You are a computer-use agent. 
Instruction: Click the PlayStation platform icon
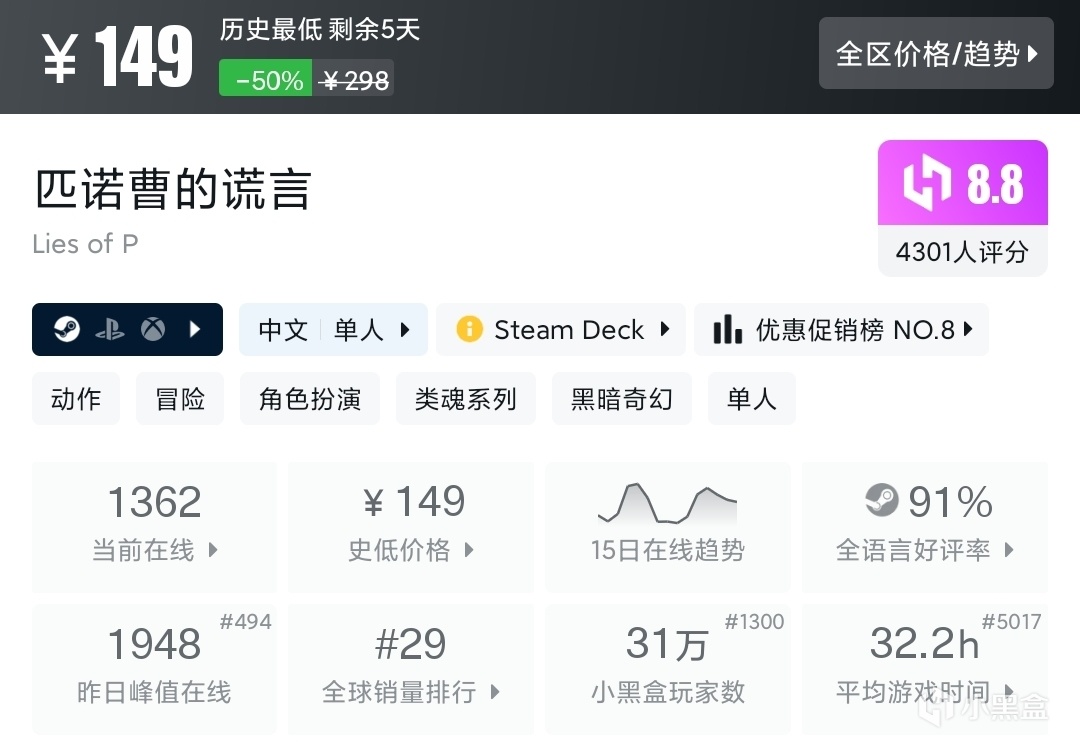coord(110,329)
